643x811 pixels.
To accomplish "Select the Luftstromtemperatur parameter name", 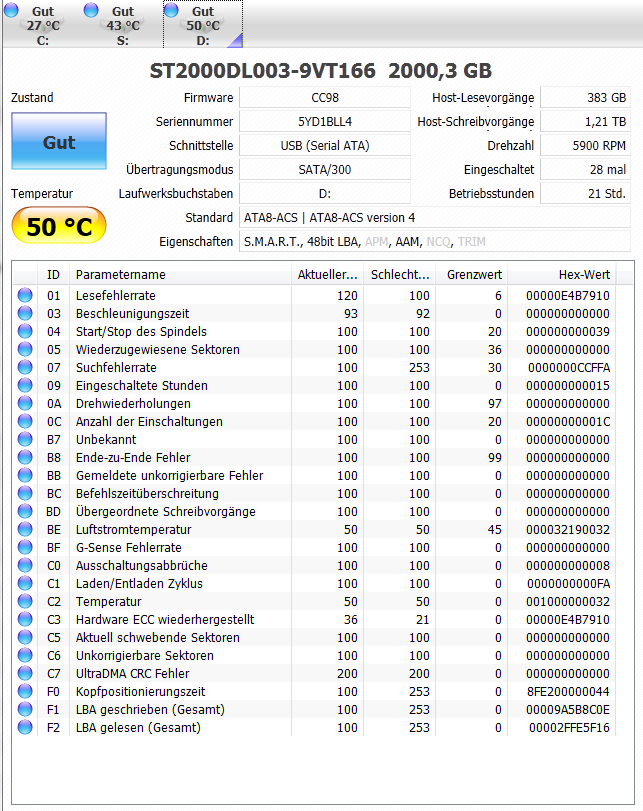I will tap(133, 529).
